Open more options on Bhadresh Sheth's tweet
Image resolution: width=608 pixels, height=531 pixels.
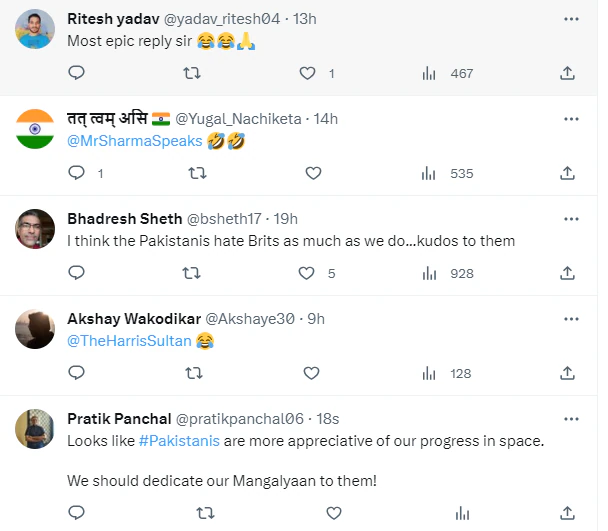tap(571, 218)
